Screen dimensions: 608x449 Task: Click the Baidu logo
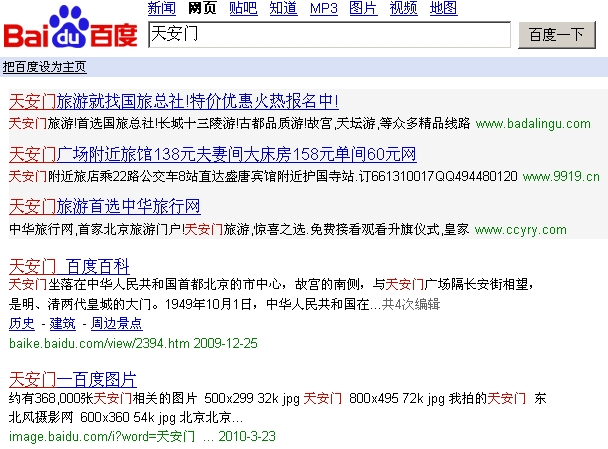pos(71,28)
